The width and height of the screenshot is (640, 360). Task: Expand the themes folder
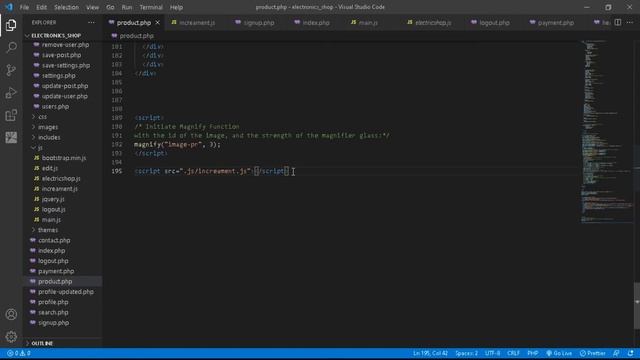[48, 230]
